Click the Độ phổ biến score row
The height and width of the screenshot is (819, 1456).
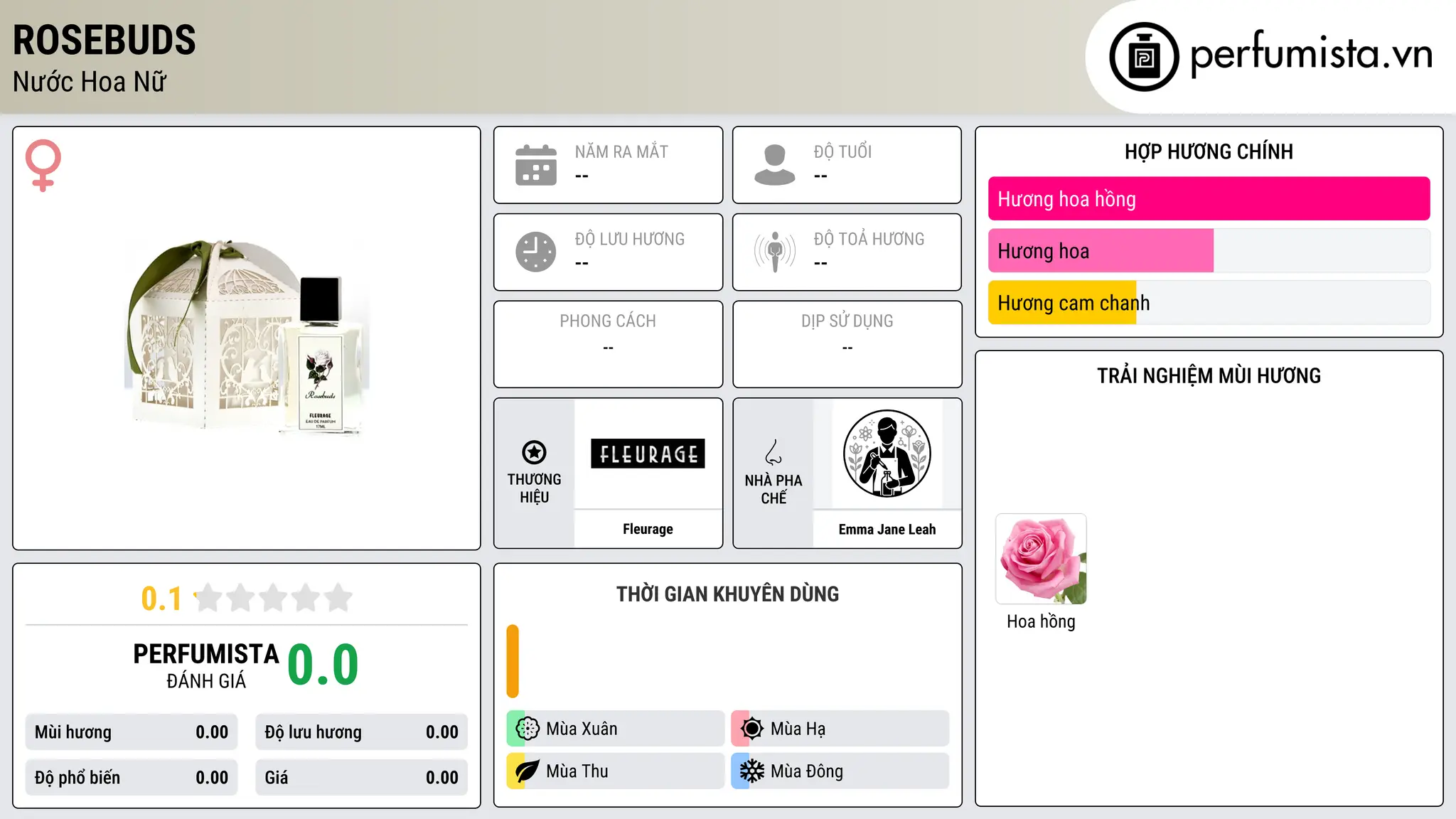tap(132, 778)
